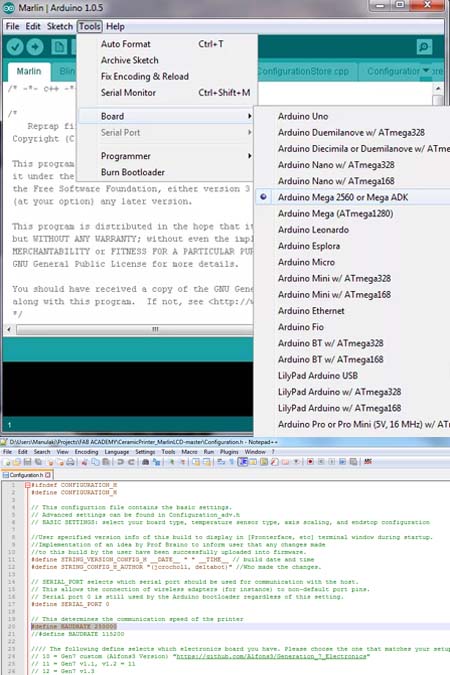Click the Redo icon in Notepad++ toolbar

coord(131,462)
